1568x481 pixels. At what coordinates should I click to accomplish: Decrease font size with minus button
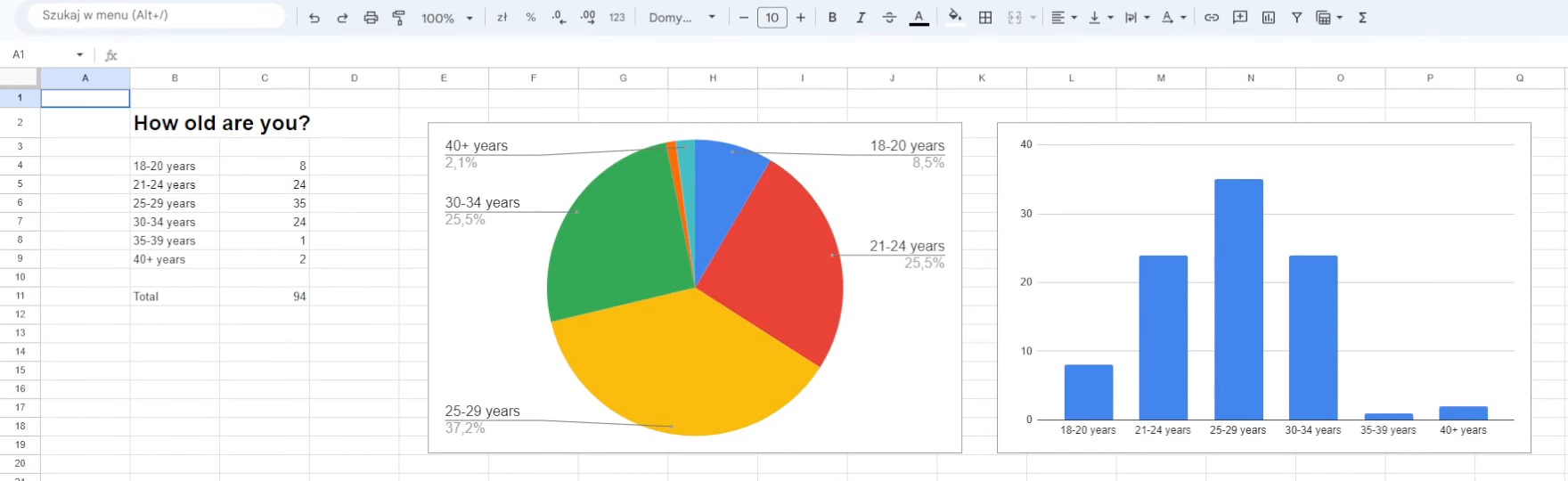tap(744, 18)
